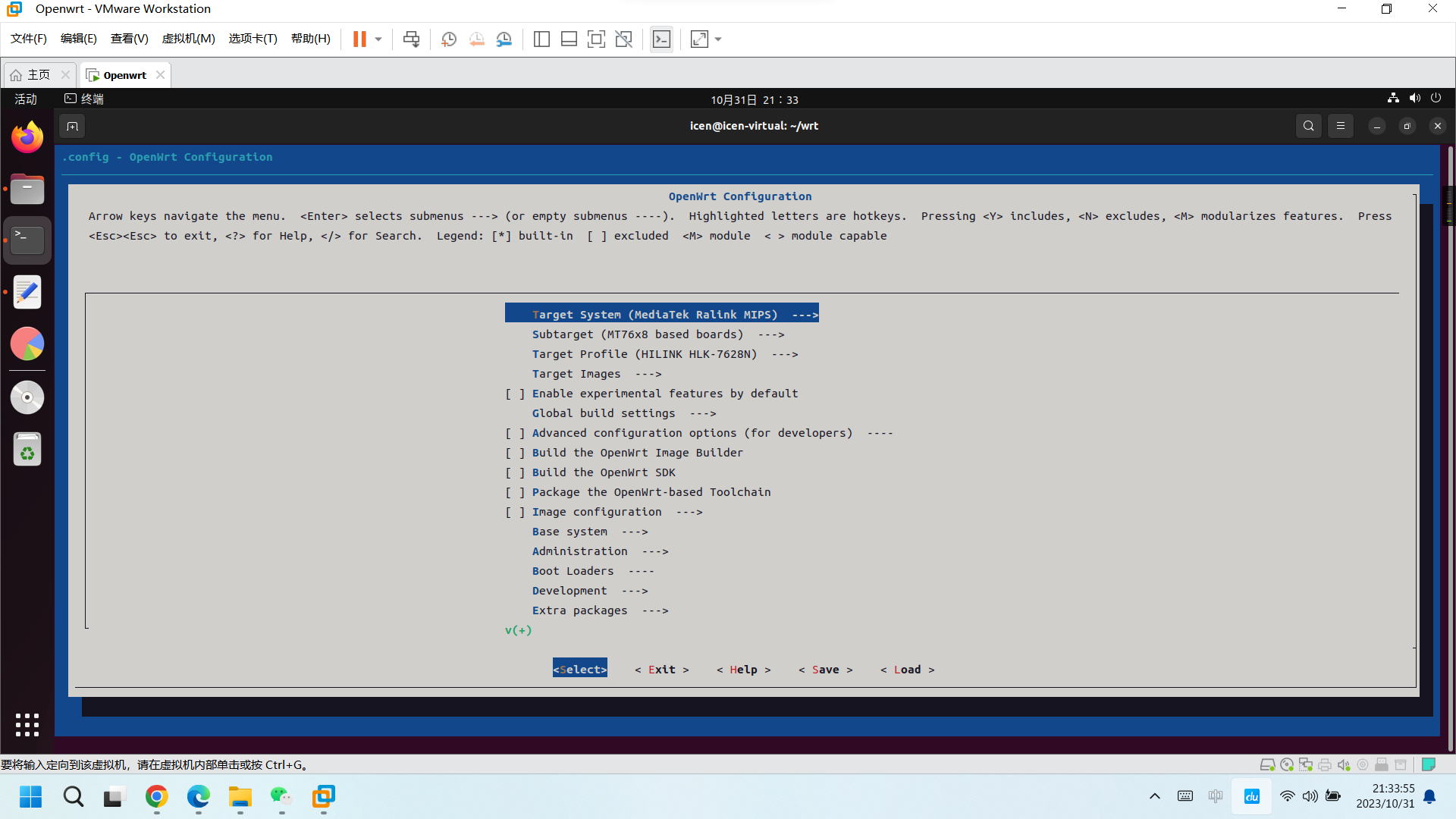Click the < Help > button
Screen dimensions: 1456x819
coord(744,670)
